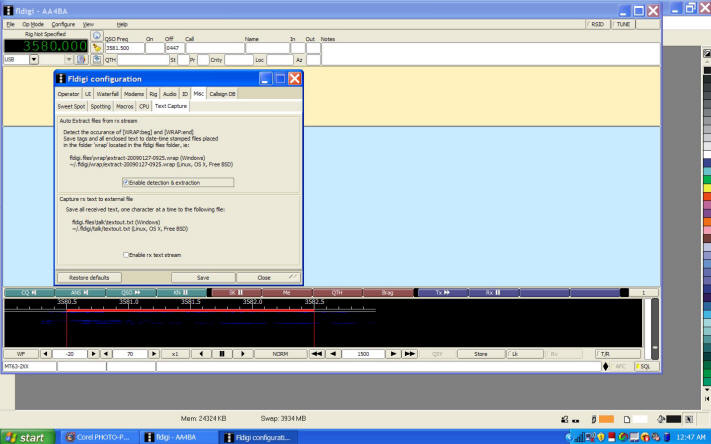The height and width of the screenshot is (444, 711).
Task: Click the security shield icon in system tray
Action: [601, 437]
